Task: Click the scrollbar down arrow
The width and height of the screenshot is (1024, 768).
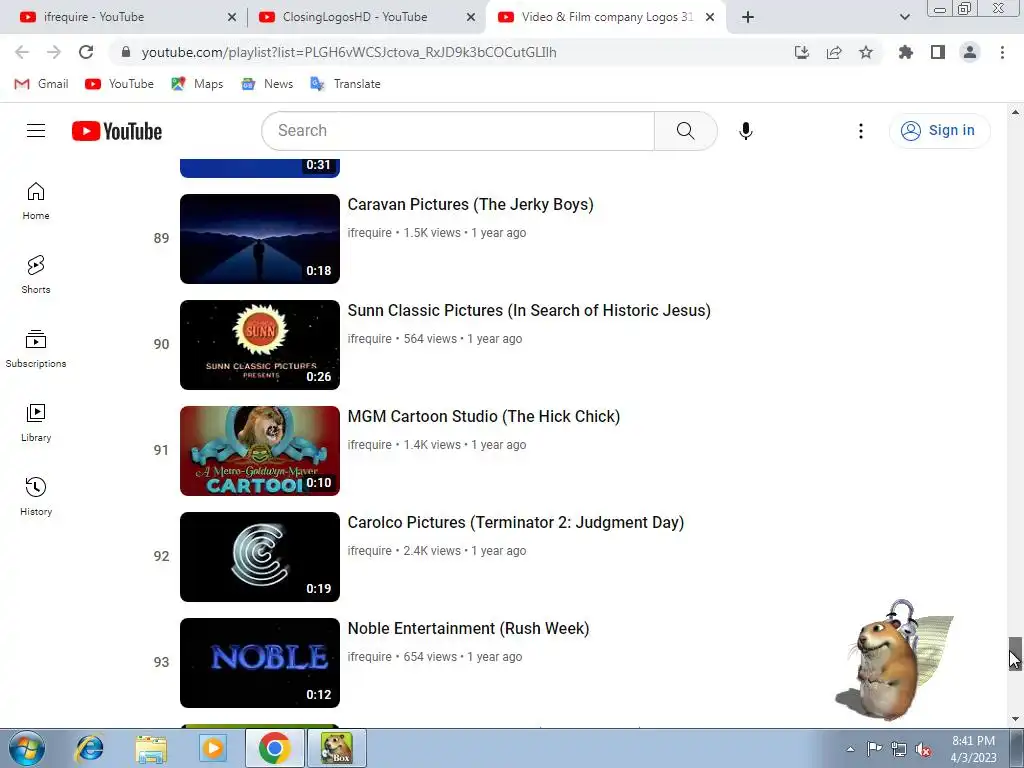Action: tap(1015, 719)
